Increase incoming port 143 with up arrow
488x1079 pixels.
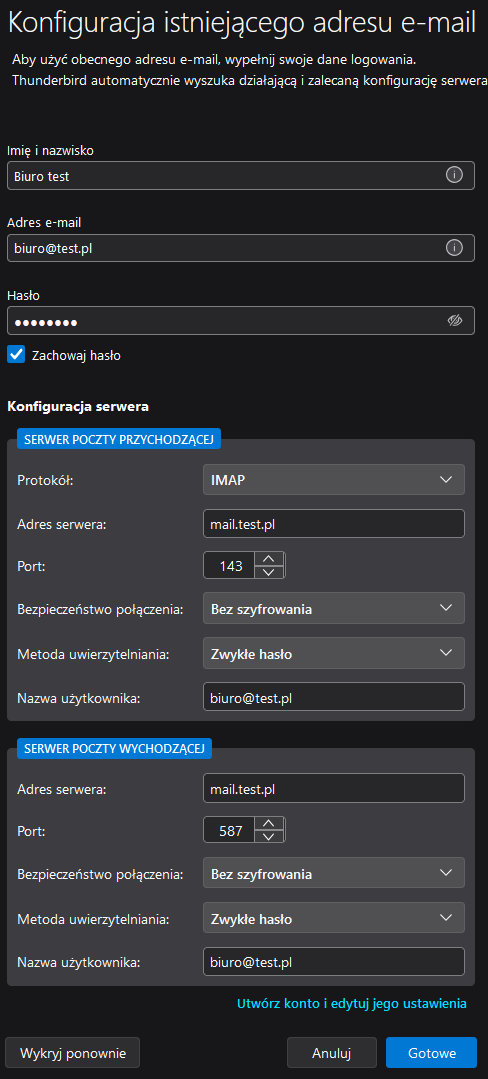[x=269, y=559]
